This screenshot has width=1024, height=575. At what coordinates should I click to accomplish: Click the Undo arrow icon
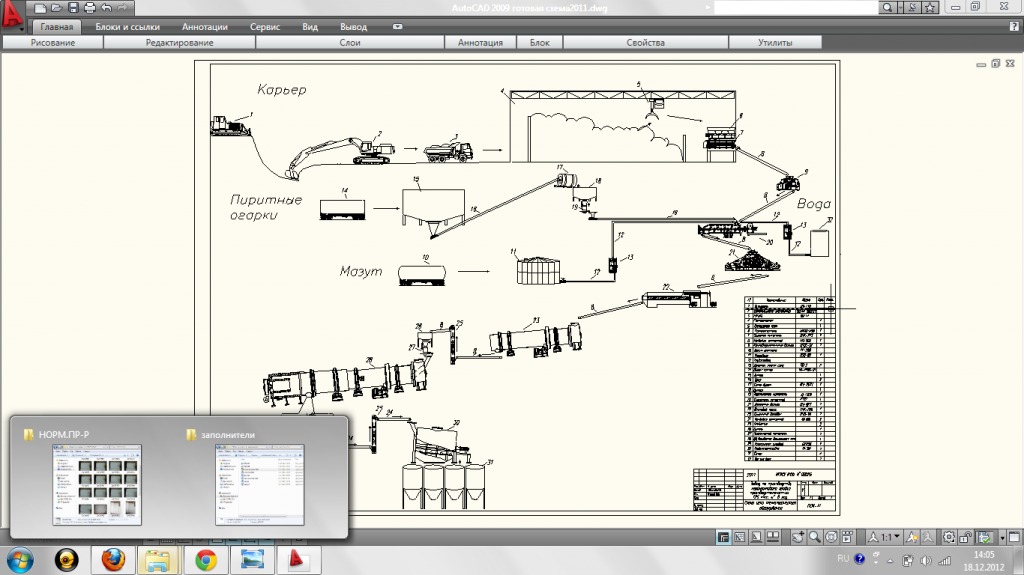106,8
